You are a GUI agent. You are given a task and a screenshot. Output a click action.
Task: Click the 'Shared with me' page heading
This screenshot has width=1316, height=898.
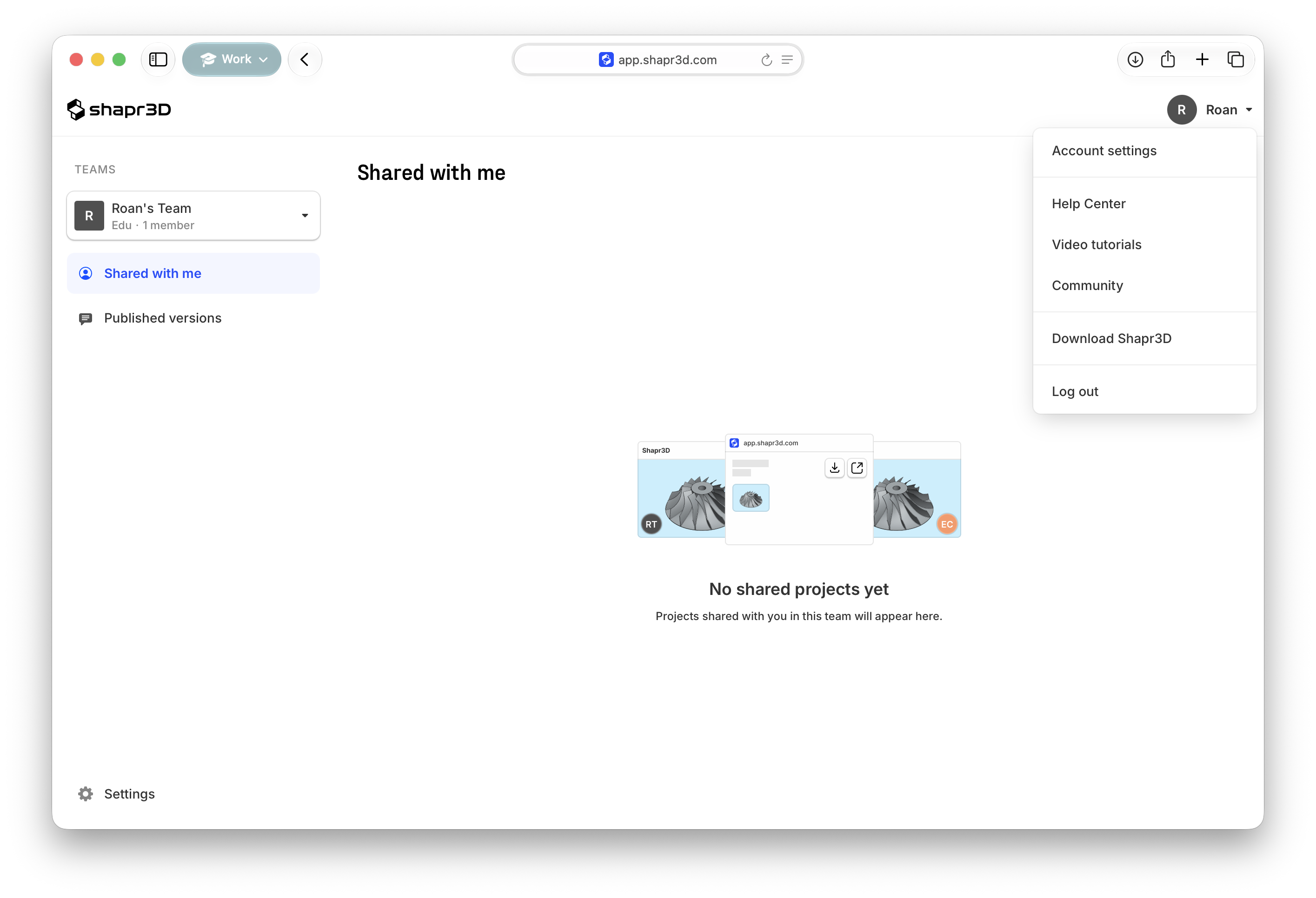[x=431, y=172]
